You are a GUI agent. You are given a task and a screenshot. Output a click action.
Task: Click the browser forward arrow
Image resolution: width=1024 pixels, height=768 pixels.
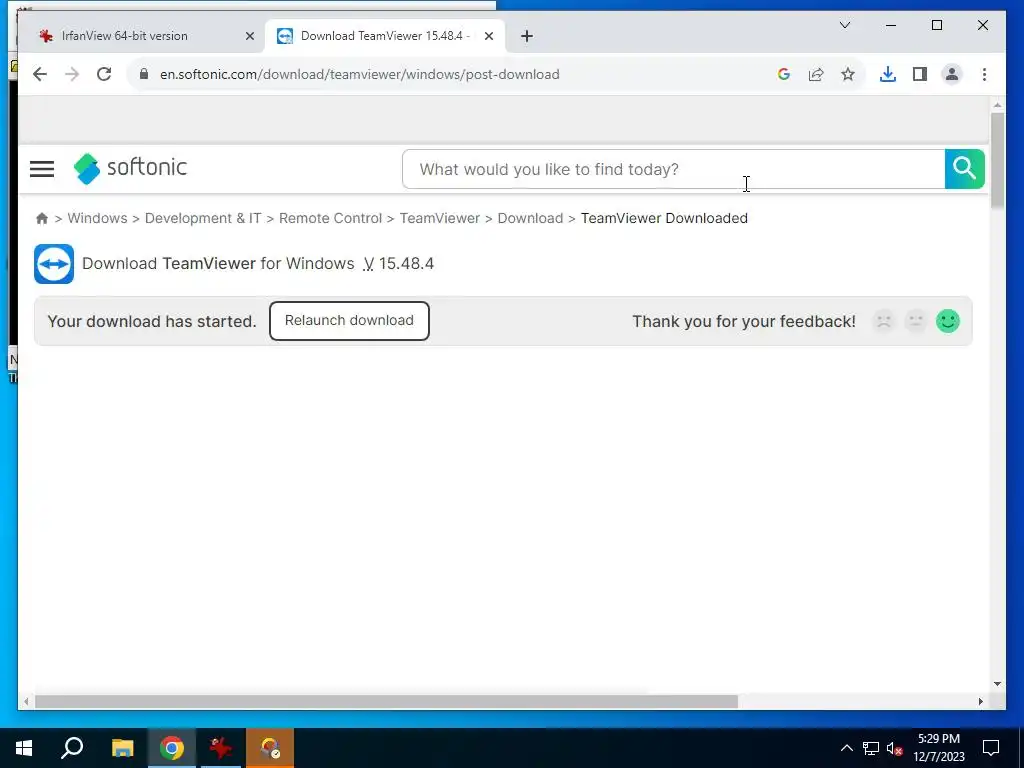72,74
